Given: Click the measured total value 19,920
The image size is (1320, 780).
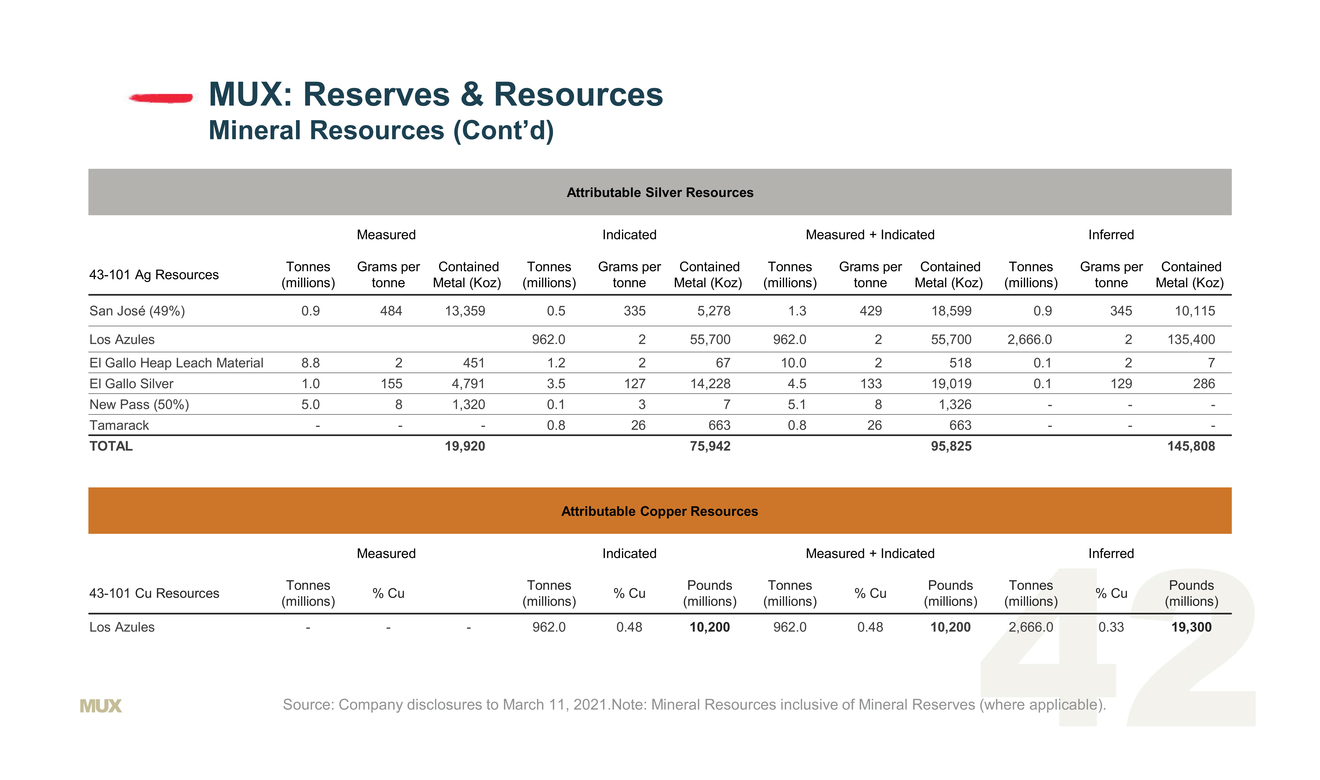Looking at the screenshot, I should 465,447.
